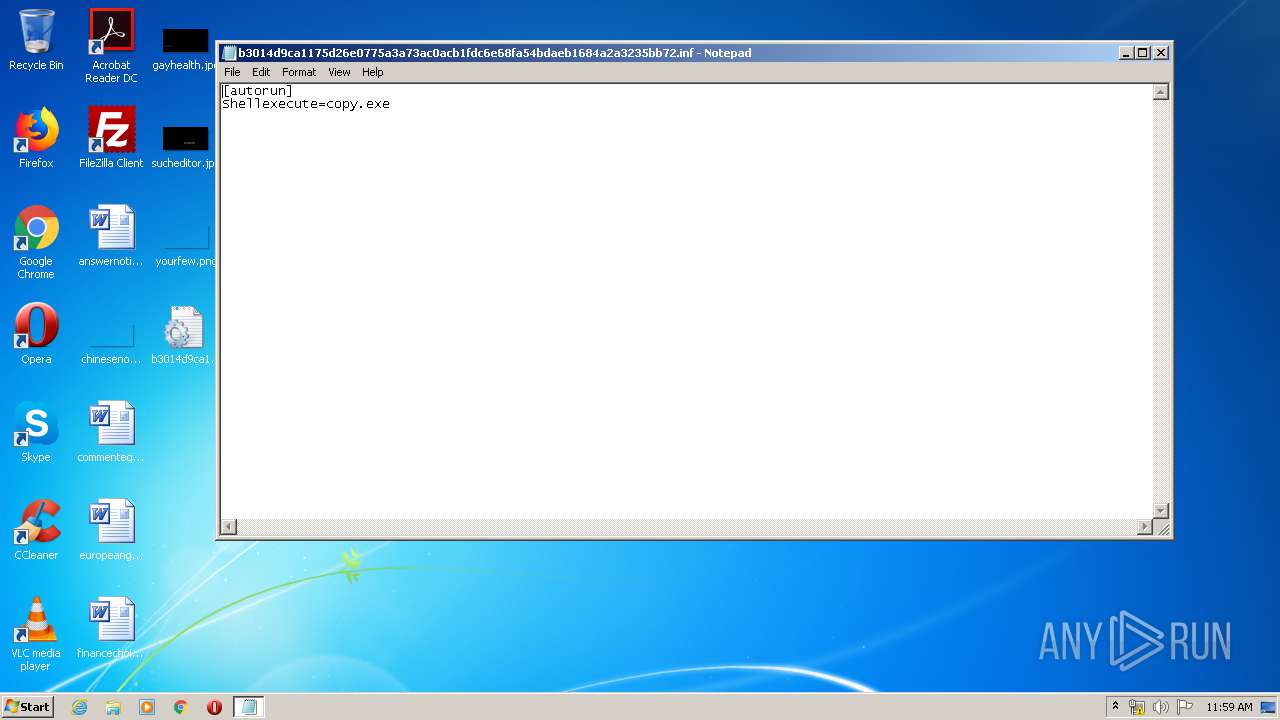
Task: Open the Format menu in Notepad
Action: pos(299,72)
